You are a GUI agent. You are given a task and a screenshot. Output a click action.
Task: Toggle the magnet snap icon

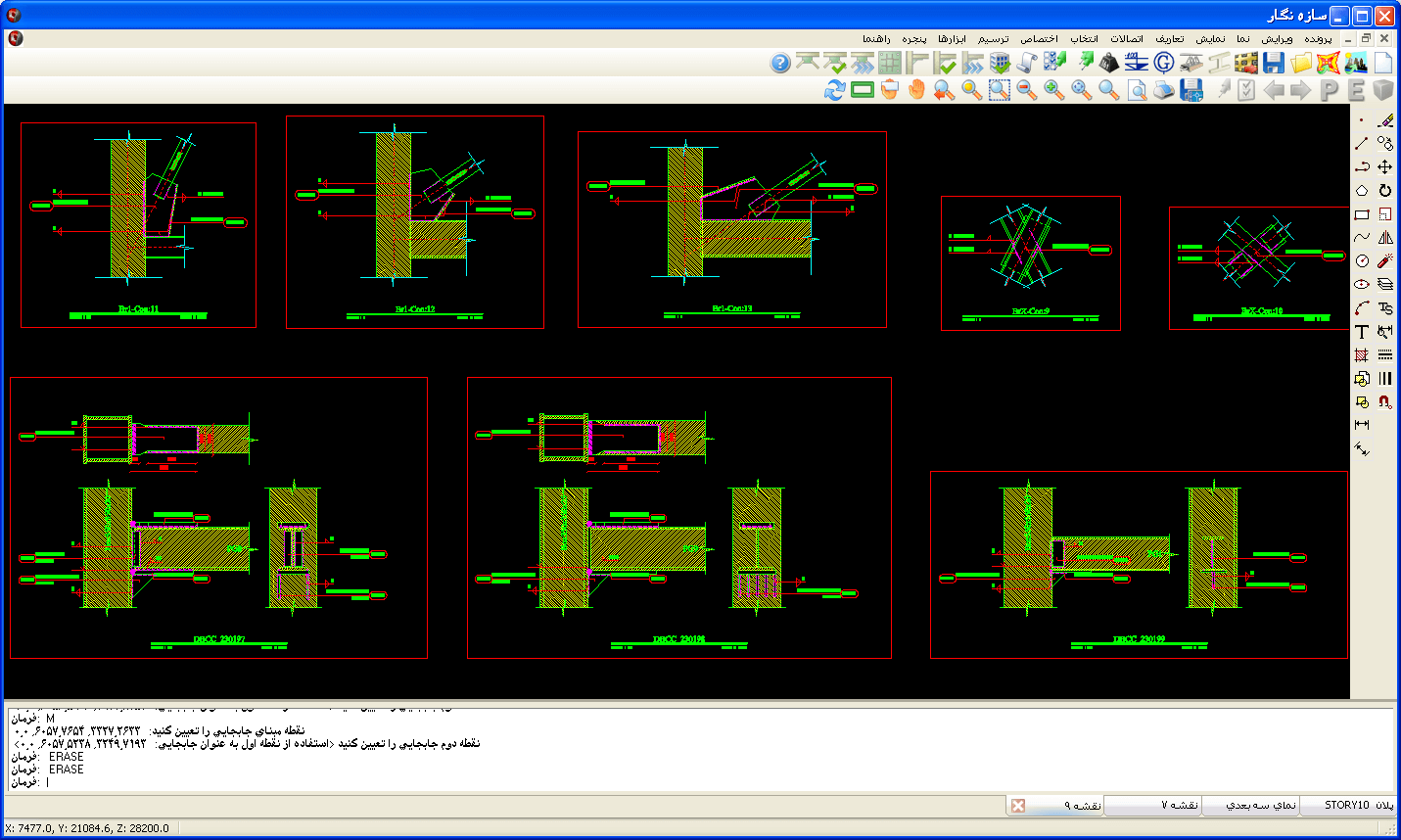(x=1385, y=401)
